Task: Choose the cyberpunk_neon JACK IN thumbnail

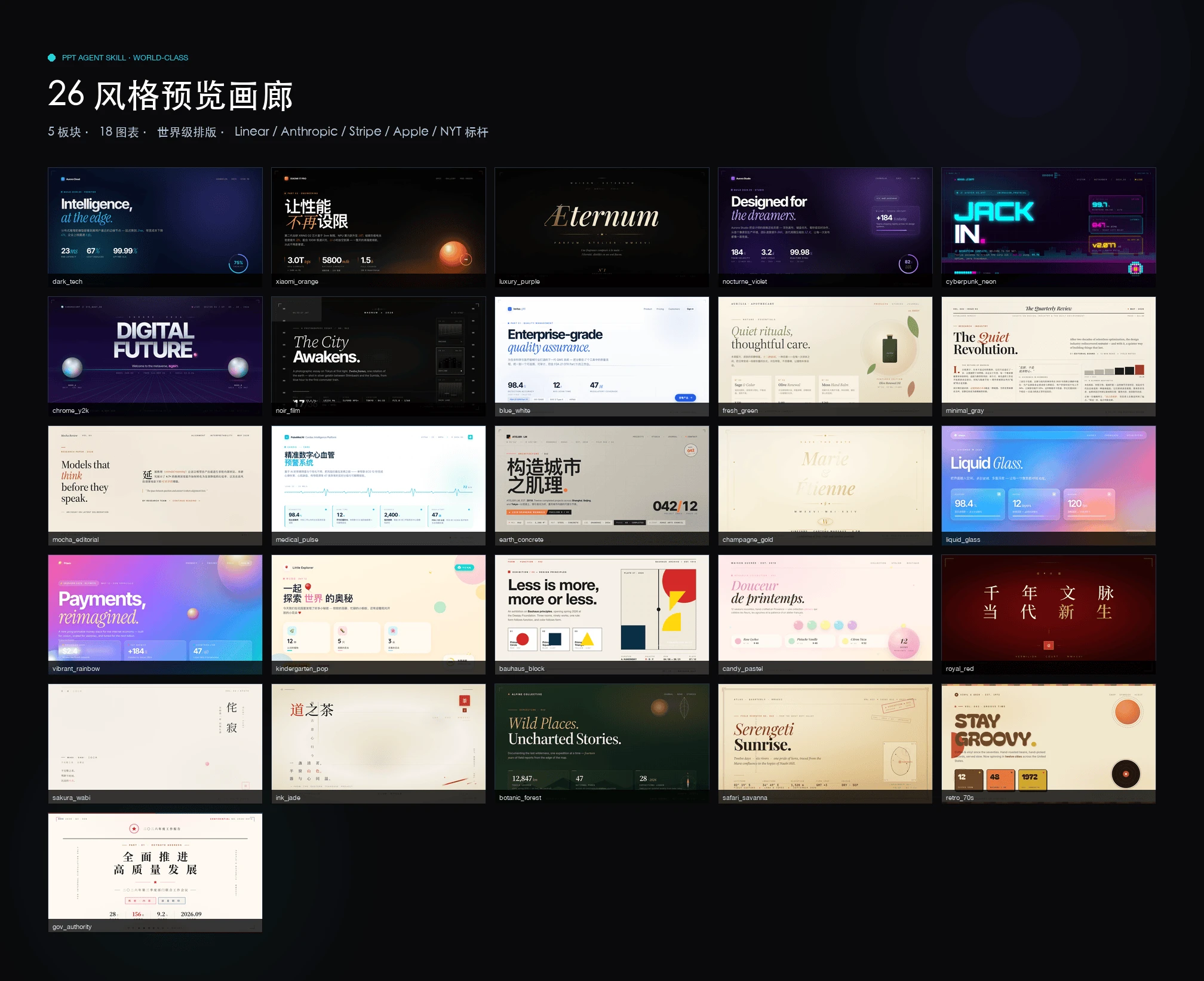Action: 1049,227
